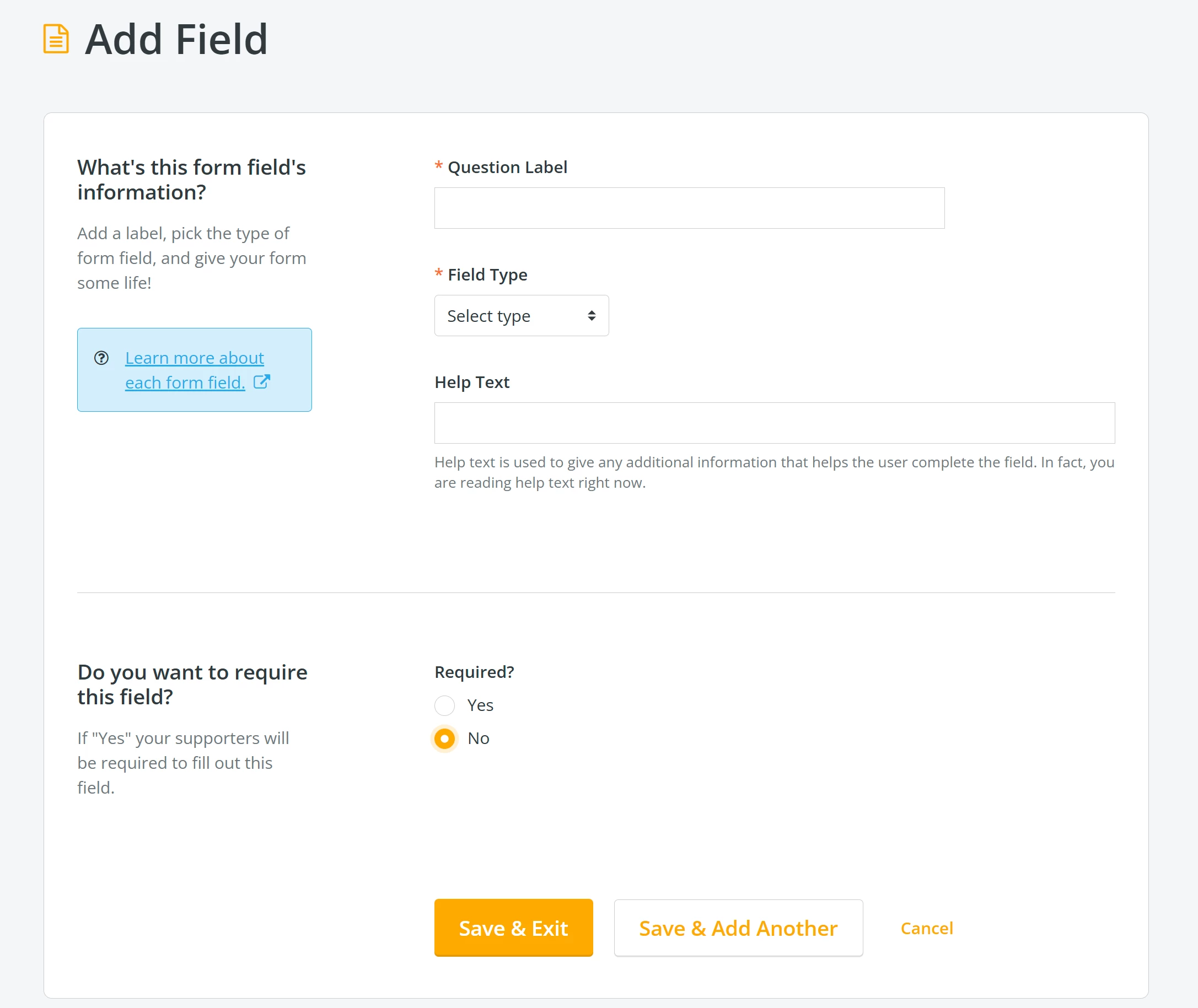The width and height of the screenshot is (1198, 1008).
Task: Click the document icon beside Add Field
Action: click(x=56, y=40)
